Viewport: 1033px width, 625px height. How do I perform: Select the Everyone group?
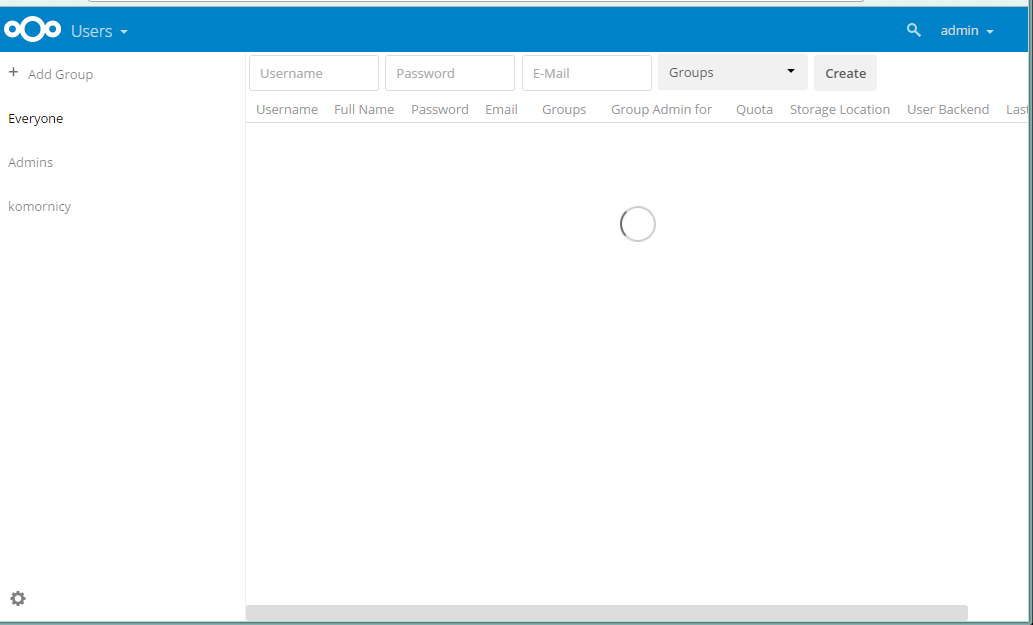click(36, 119)
